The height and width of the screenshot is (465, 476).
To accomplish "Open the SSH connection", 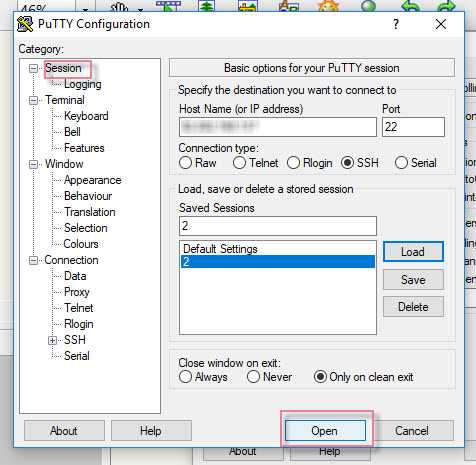I will tap(325, 431).
